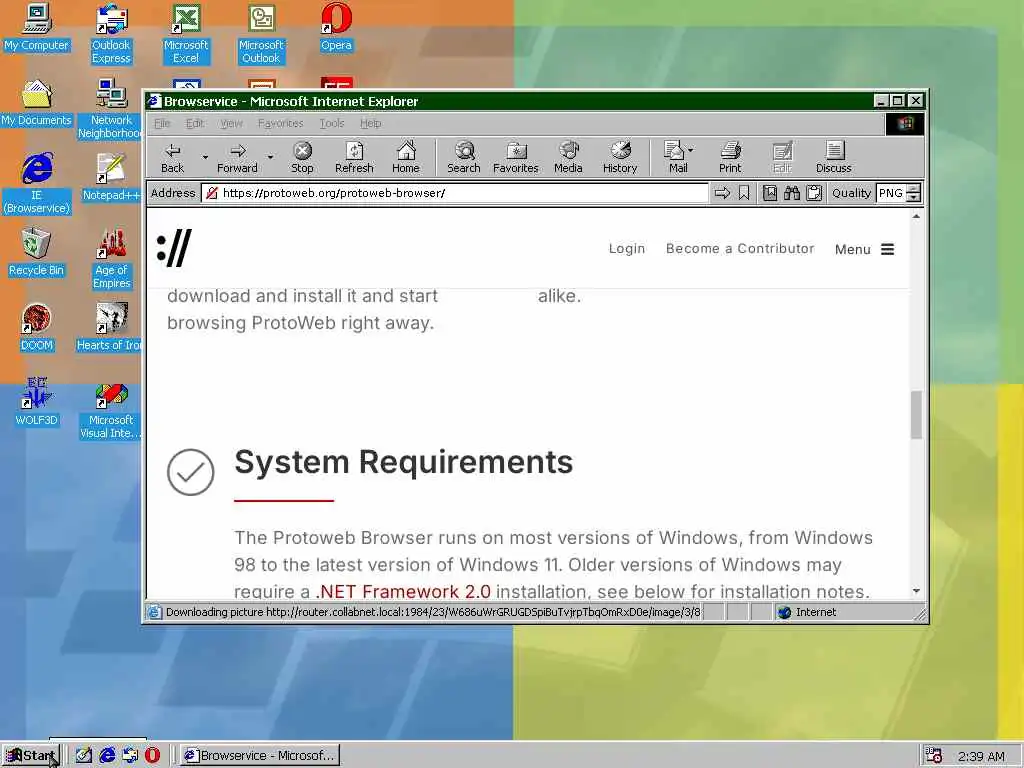This screenshot has width=1024, height=768.
Task: Open the Recycle Bin desktop icon
Action: [36, 253]
